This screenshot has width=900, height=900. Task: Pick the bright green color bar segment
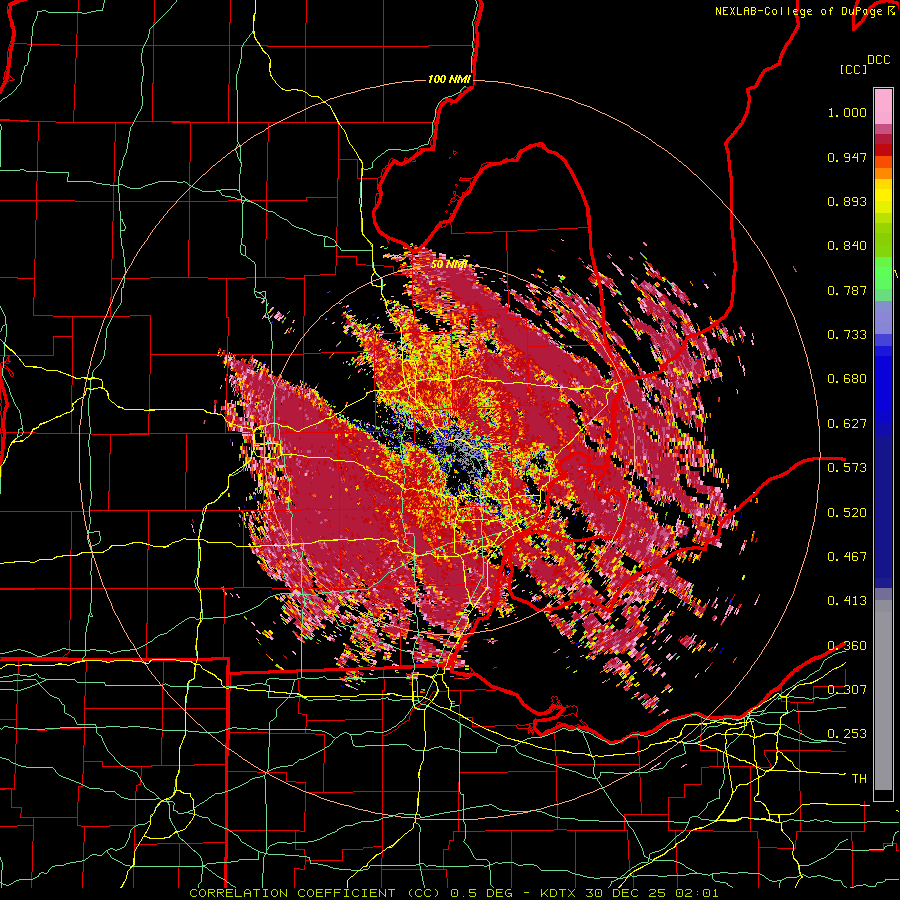883,273
